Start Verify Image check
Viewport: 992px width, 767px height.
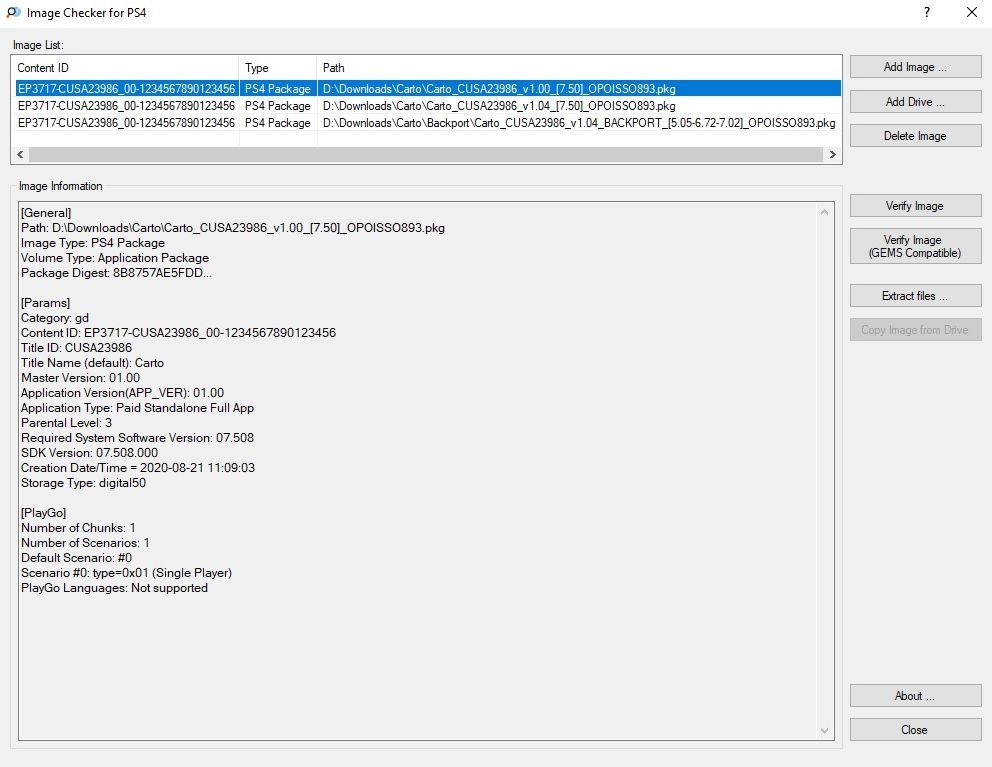(915, 206)
